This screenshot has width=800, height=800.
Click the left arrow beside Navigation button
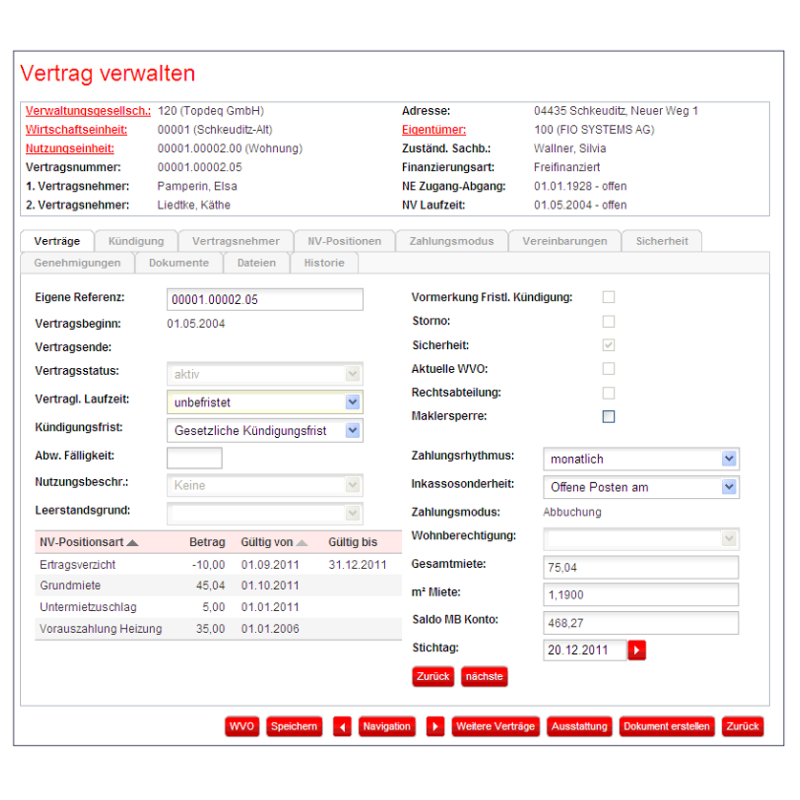tap(342, 727)
